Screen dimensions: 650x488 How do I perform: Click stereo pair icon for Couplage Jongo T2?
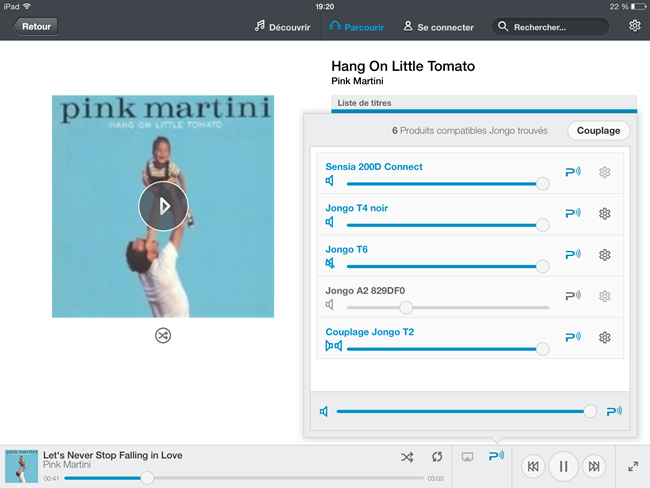[334, 346]
